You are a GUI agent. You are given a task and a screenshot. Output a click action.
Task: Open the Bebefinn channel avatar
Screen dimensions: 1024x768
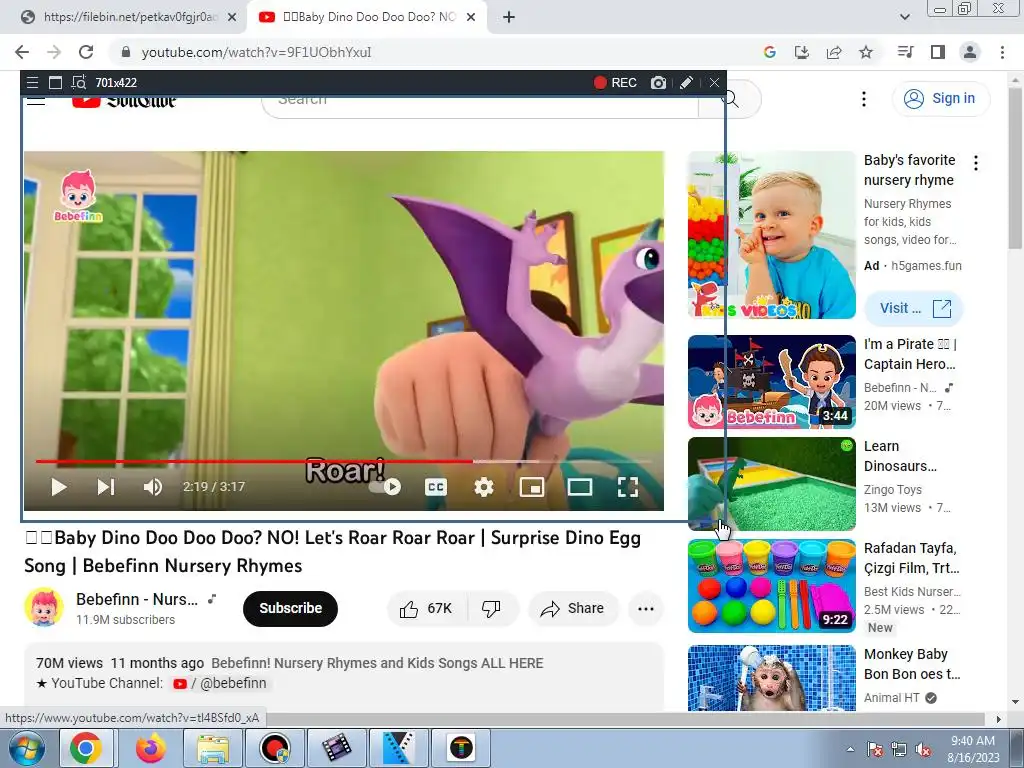(x=44, y=607)
